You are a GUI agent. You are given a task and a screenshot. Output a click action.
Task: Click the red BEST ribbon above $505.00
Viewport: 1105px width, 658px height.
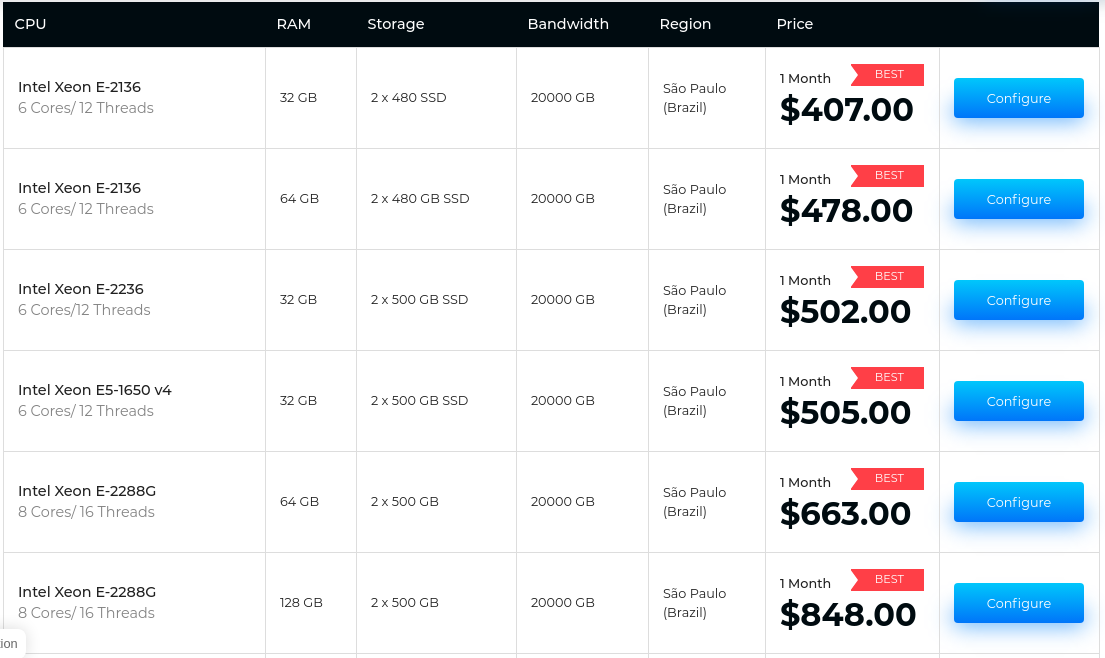(888, 378)
